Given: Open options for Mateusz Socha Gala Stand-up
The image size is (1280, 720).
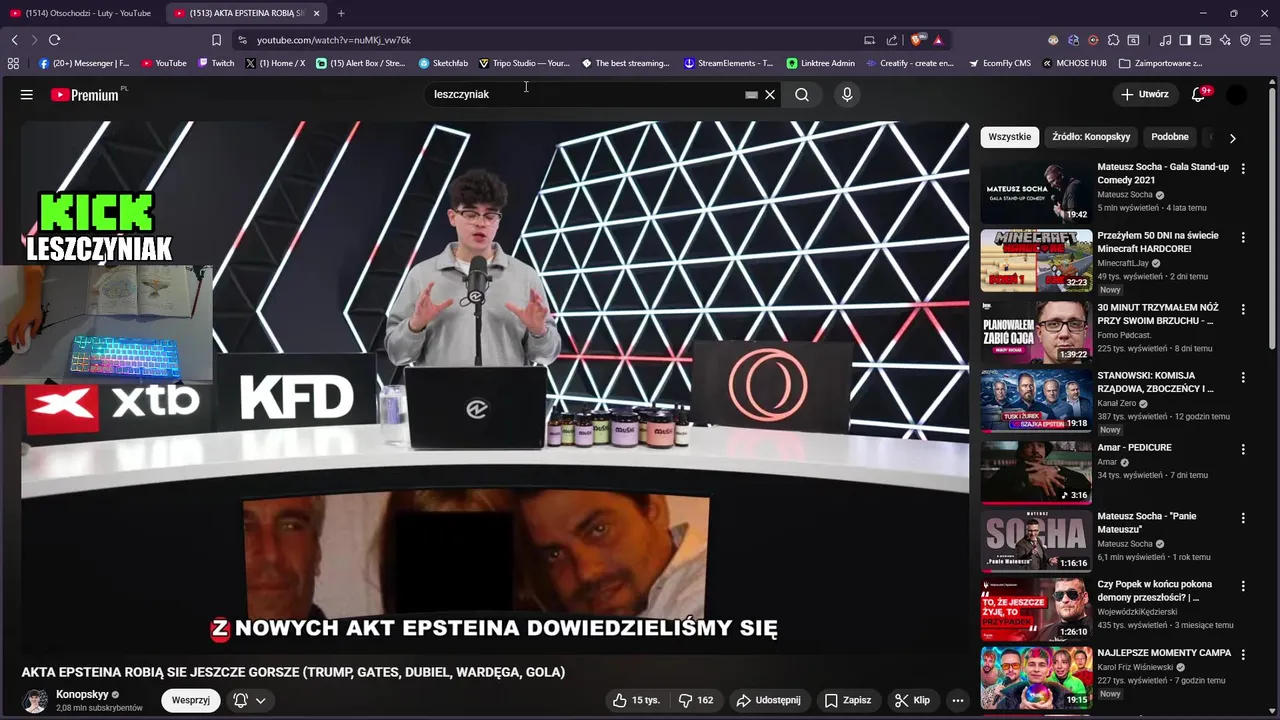Looking at the screenshot, I should (1243, 169).
